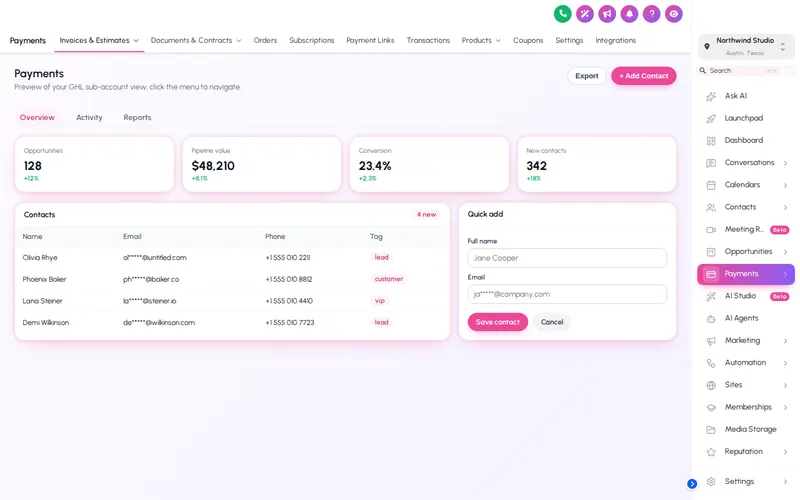This screenshot has width=800, height=500.
Task: Click the Email input field in Quick add
Action: pos(567,294)
